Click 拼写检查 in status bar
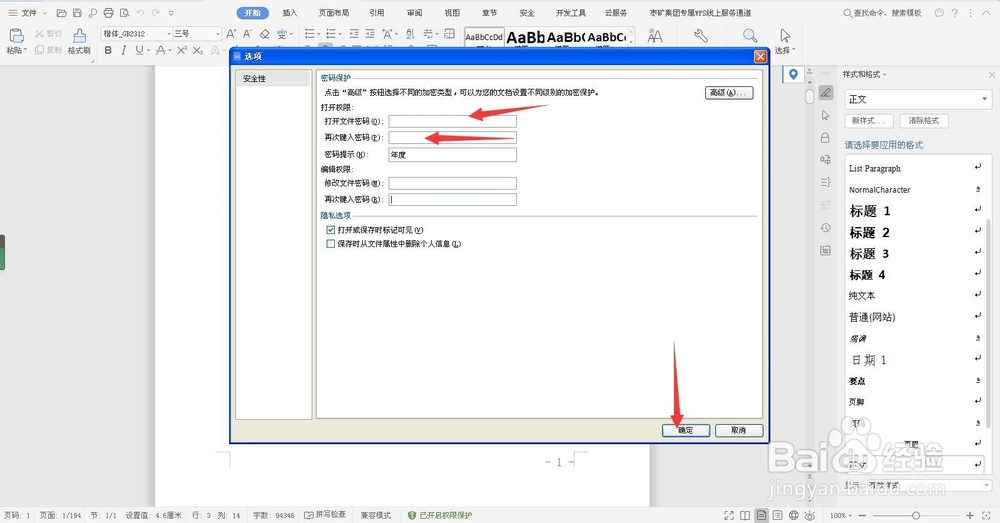The width and height of the screenshot is (1000, 523). click(325, 515)
